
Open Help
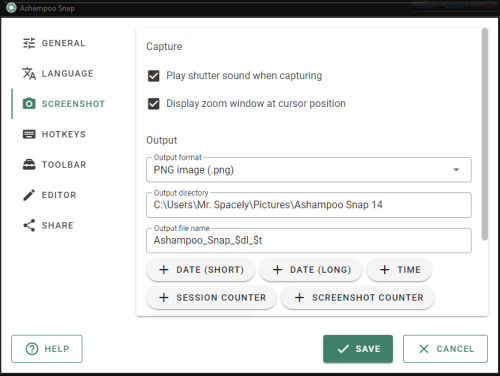(x=47, y=349)
